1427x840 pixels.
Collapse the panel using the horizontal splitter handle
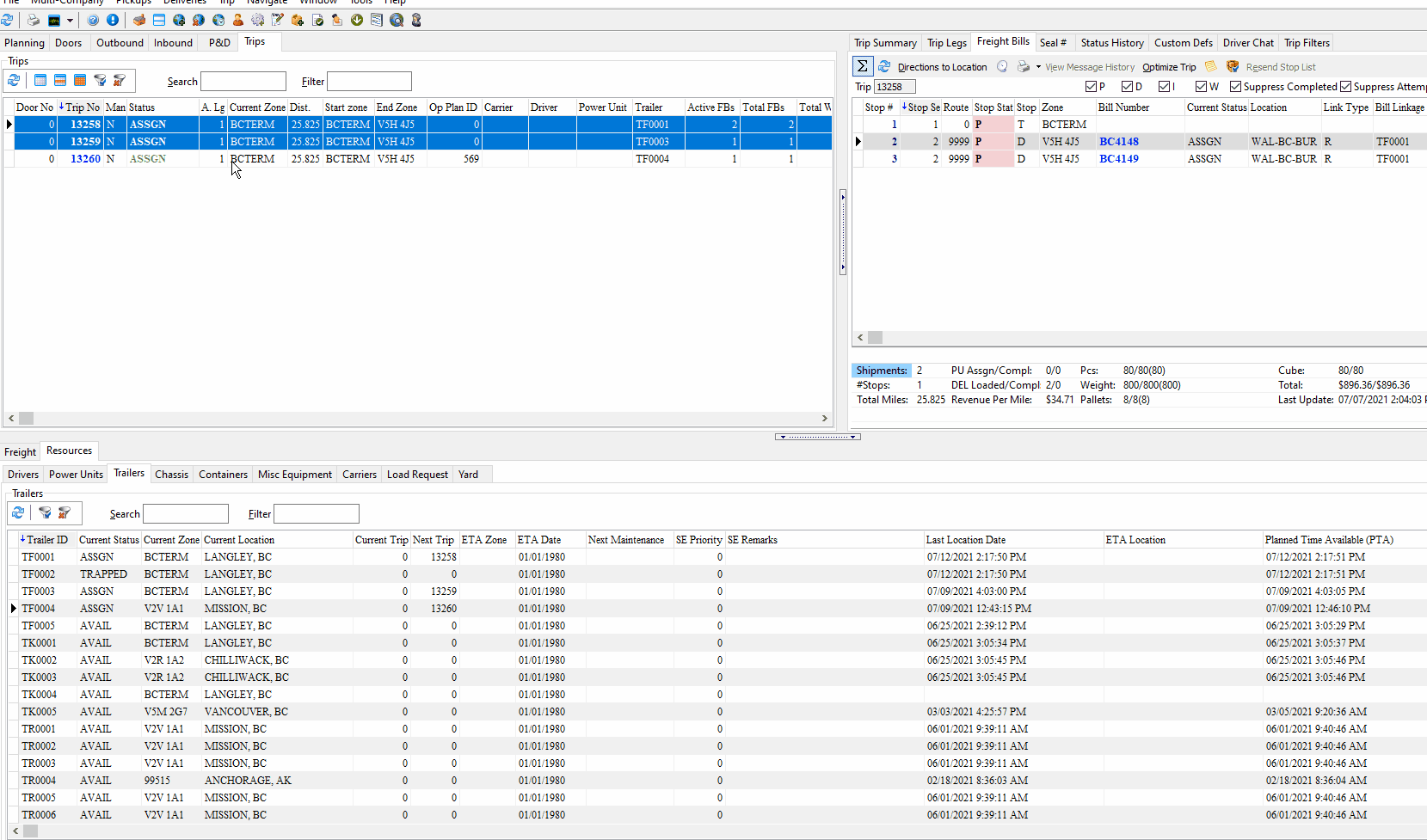tap(817, 437)
